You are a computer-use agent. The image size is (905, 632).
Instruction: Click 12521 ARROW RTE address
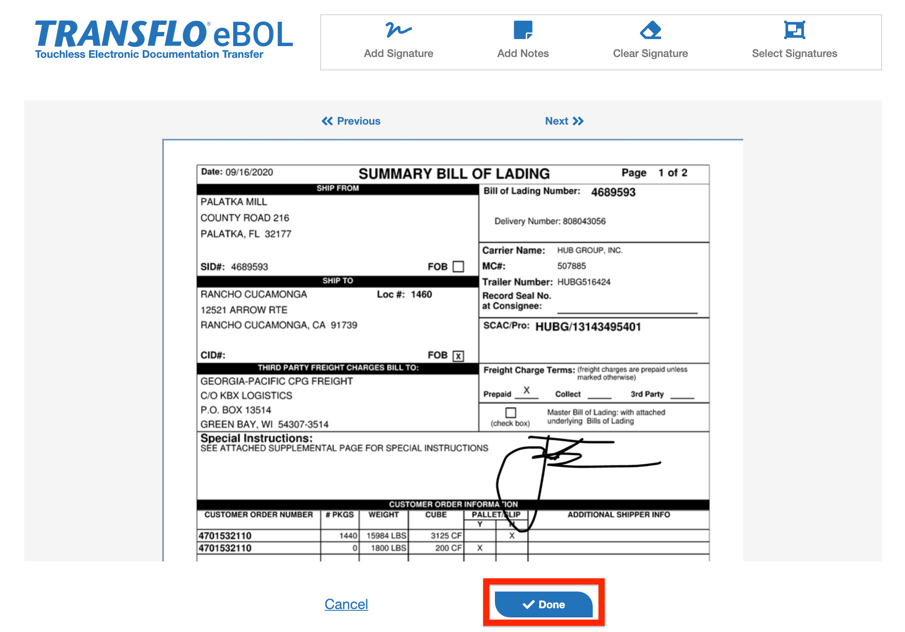(244, 310)
